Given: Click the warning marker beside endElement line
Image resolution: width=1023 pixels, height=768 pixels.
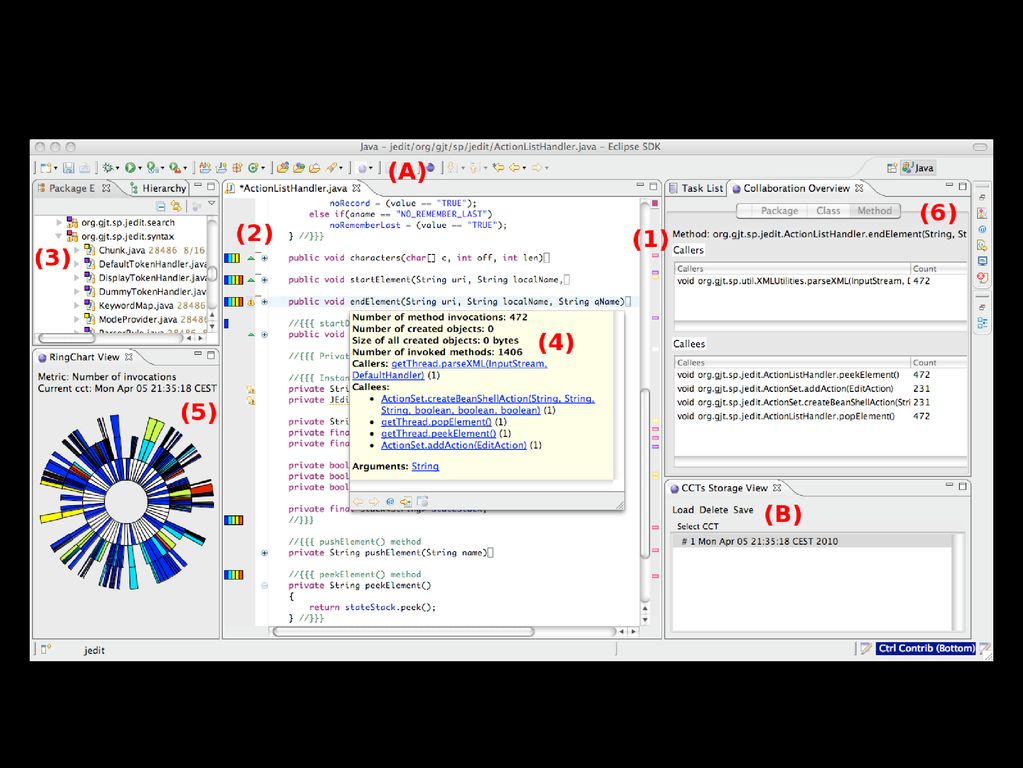Looking at the screenshot, I should click(x=251, y=302).
